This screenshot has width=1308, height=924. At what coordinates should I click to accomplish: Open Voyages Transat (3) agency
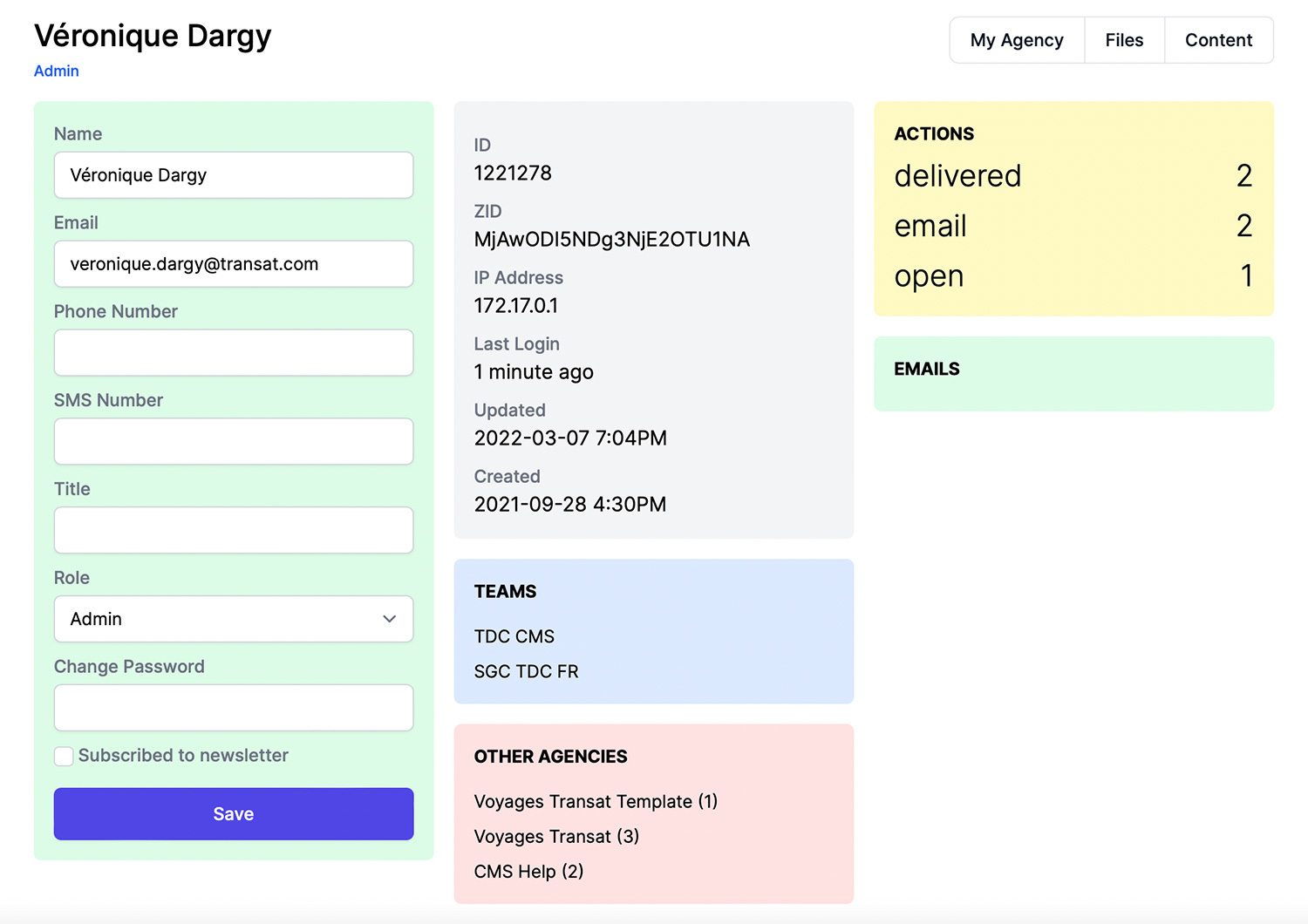coord(556,837)
